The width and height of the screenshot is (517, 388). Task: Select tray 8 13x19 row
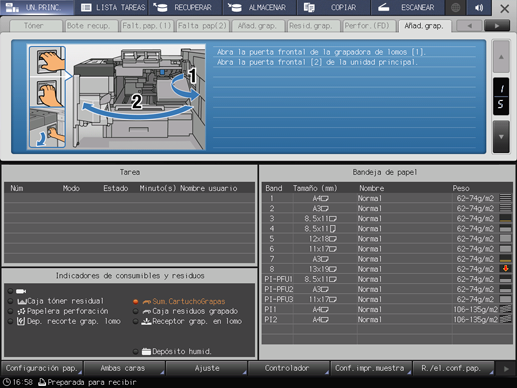(x=387, y=269)
